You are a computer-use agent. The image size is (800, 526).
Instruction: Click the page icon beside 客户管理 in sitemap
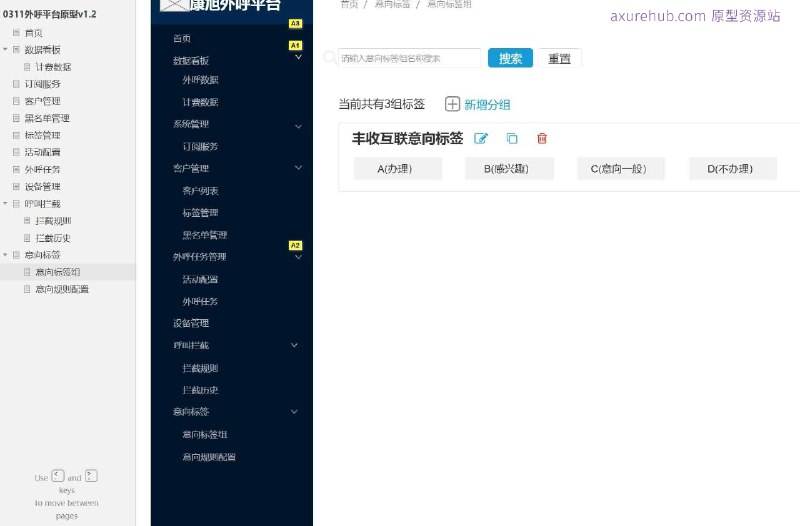16,101
